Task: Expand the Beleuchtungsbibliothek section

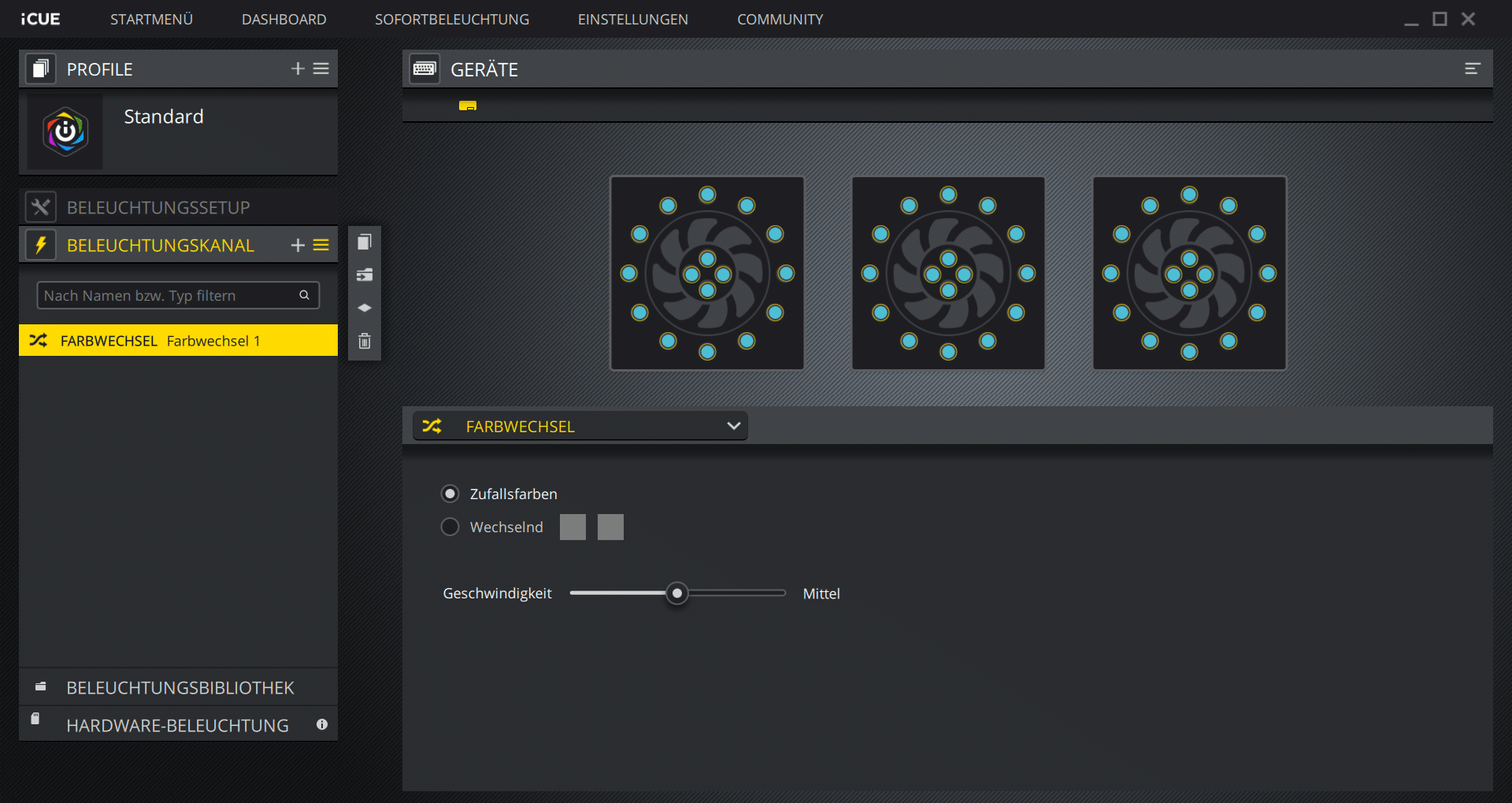Action: 180,688
